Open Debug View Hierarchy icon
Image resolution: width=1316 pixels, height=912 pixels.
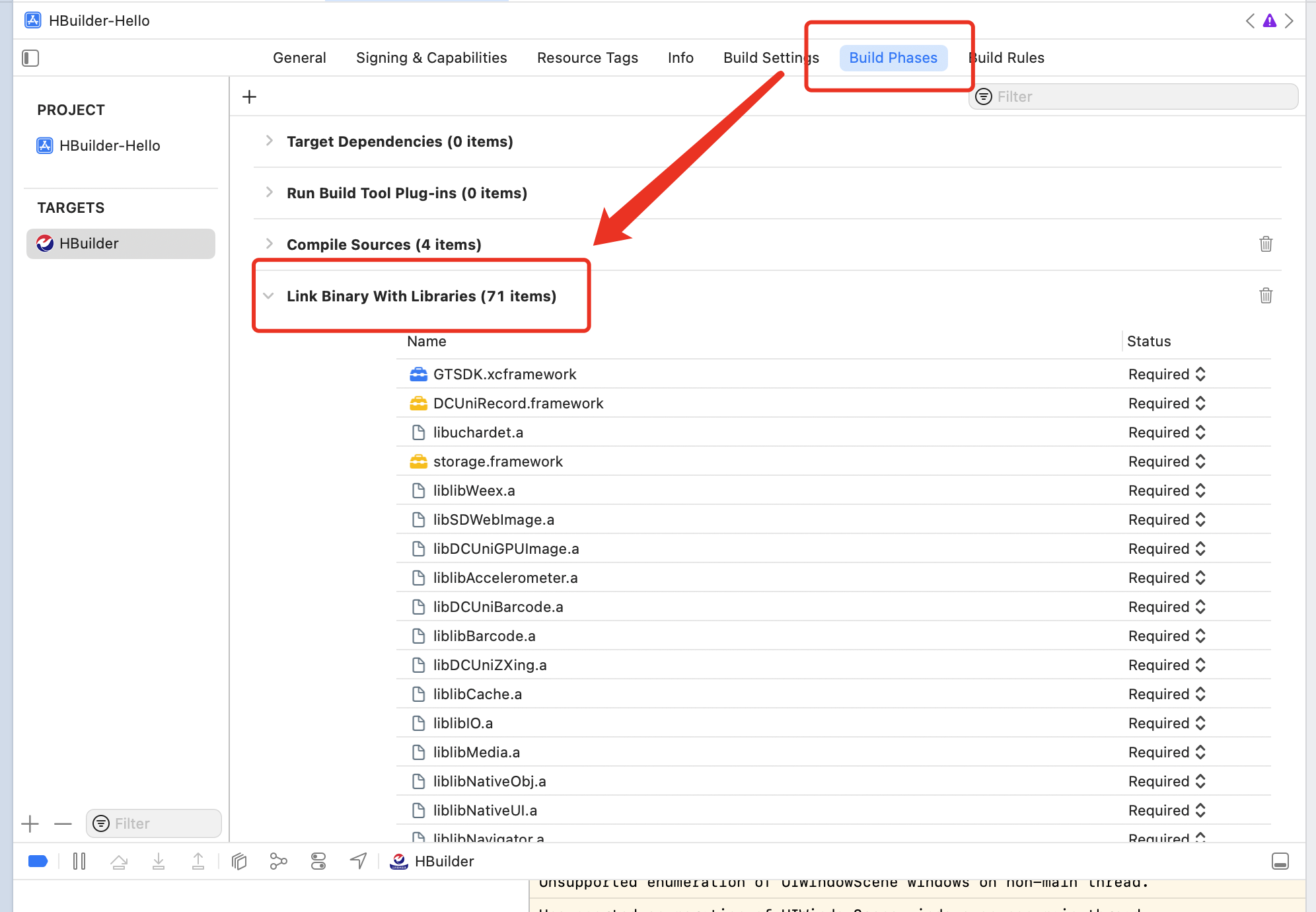click(x=239, y=861)
